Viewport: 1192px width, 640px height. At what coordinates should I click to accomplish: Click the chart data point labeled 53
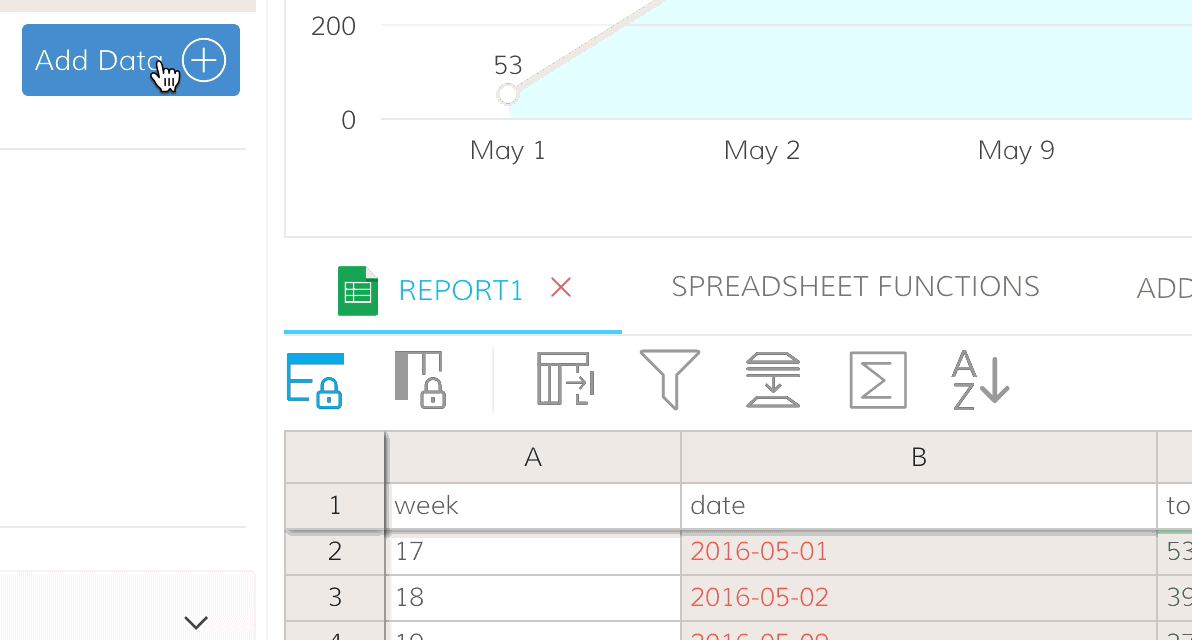coord(508,94)
